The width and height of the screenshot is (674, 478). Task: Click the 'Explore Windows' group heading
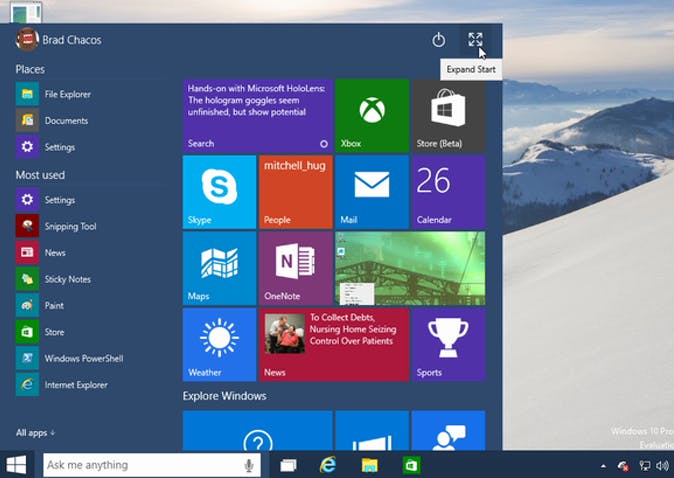pos(224,396)
